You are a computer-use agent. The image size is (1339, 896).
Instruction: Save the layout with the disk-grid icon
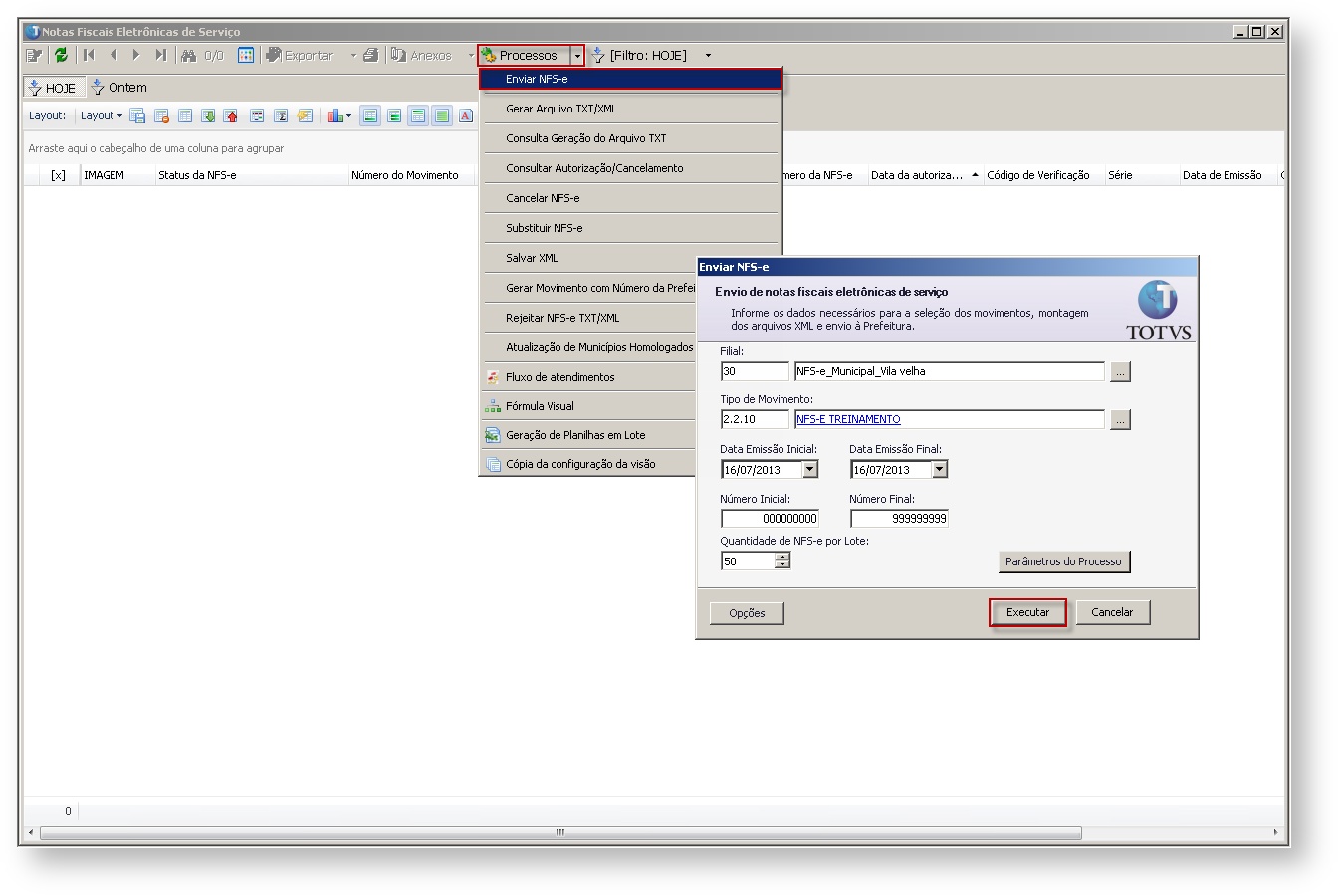point(137,116)
